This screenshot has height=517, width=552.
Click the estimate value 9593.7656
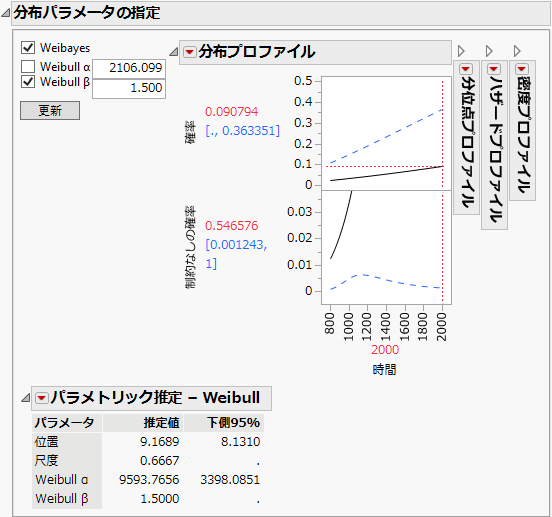(149, 480)
